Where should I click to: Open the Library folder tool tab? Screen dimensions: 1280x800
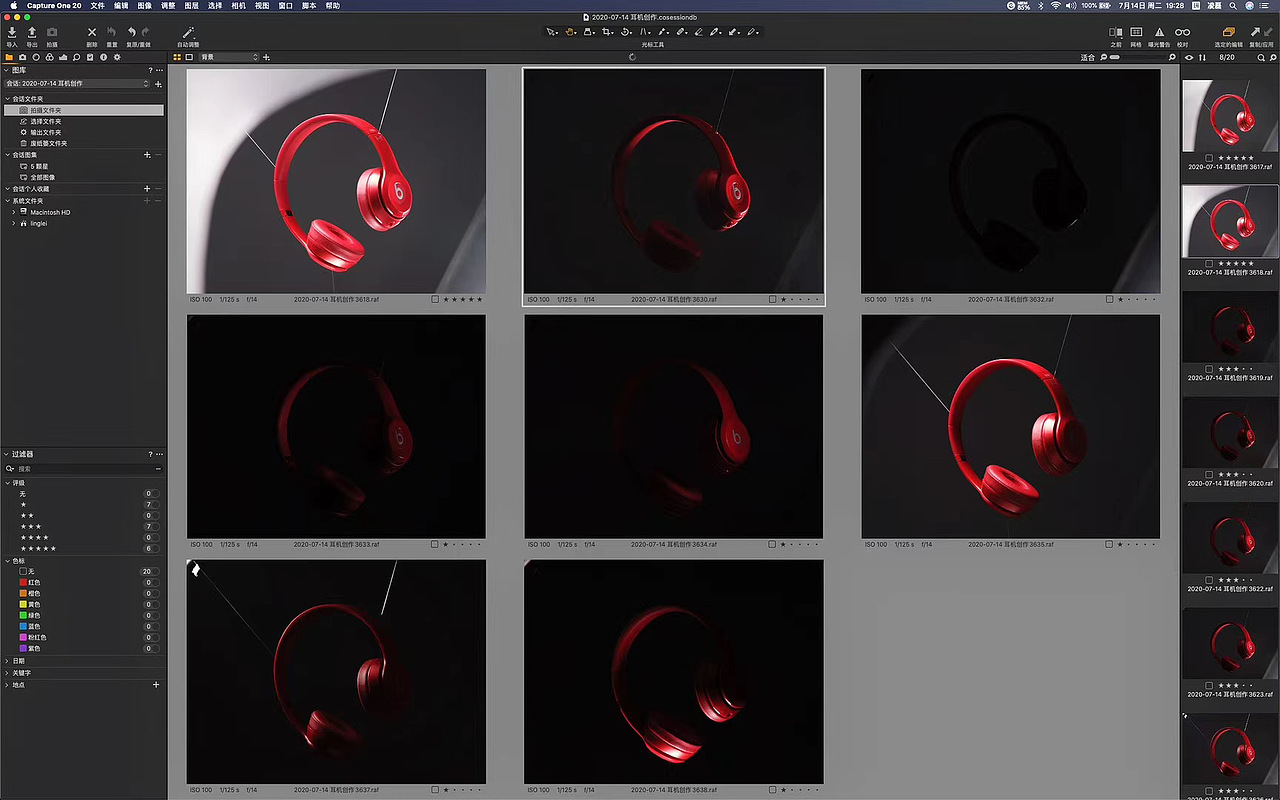pos(9,57)
